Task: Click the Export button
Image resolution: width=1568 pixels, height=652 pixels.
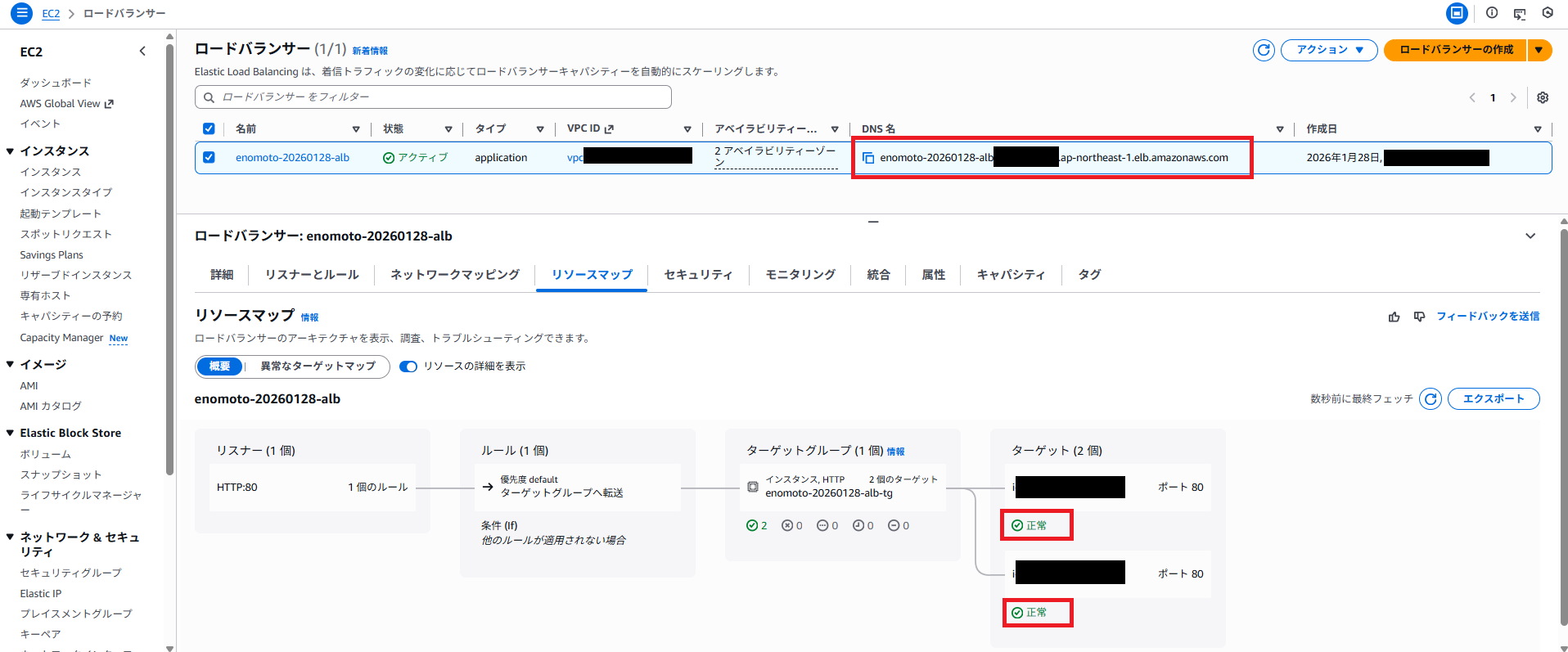Action: (x=1493, y=398)
